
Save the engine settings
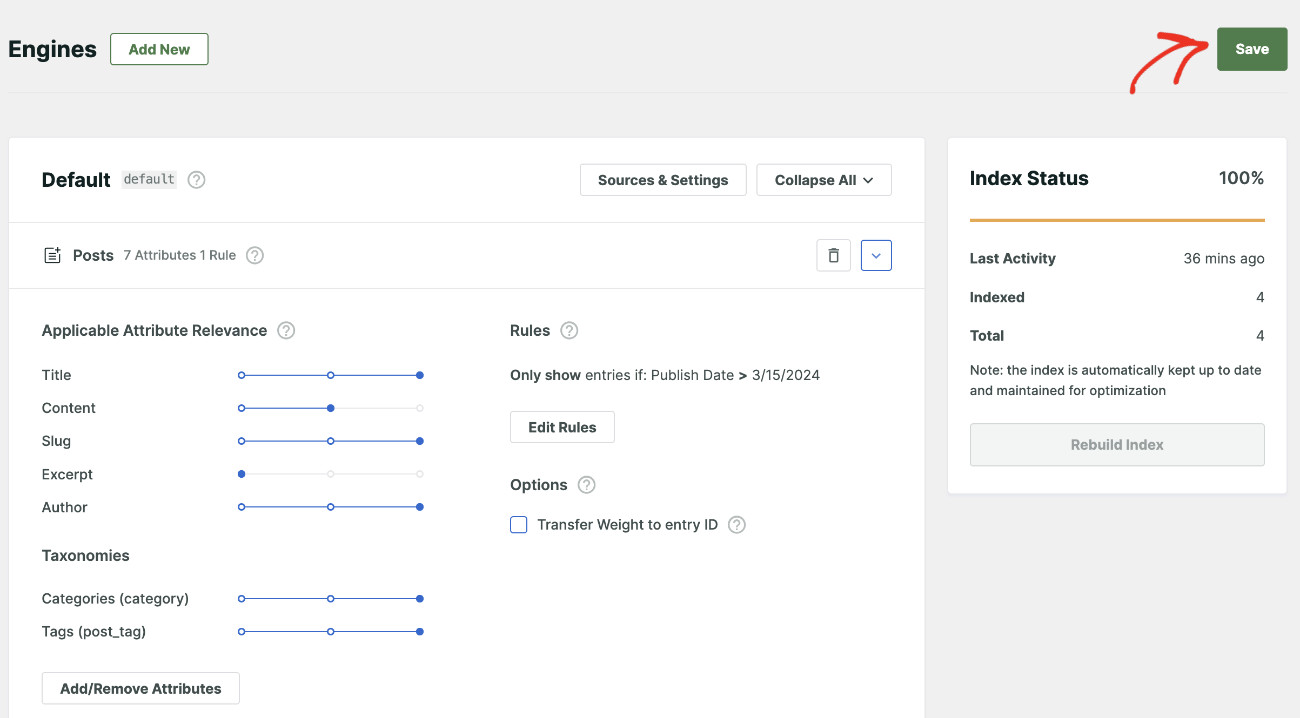[1252, 49]
